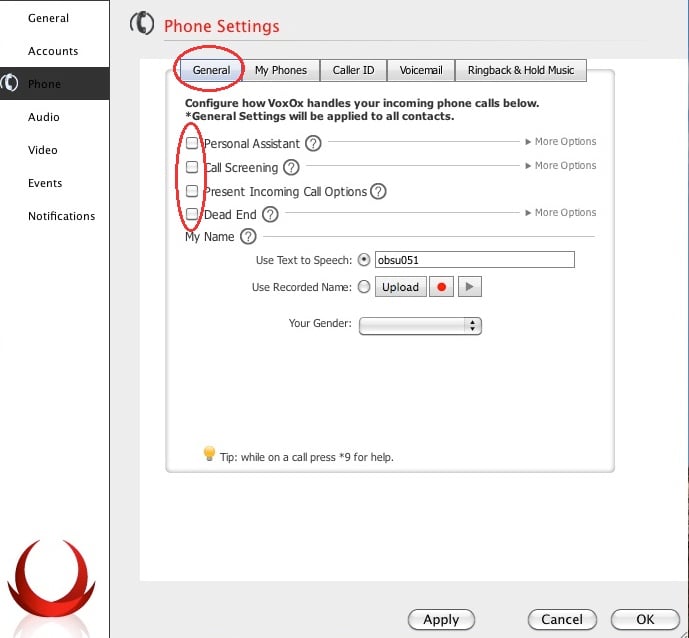The image size is (689, 638).
Task: Select Use Text to Speech radio button
Action: pyautogui.click(x=364, y=260)
